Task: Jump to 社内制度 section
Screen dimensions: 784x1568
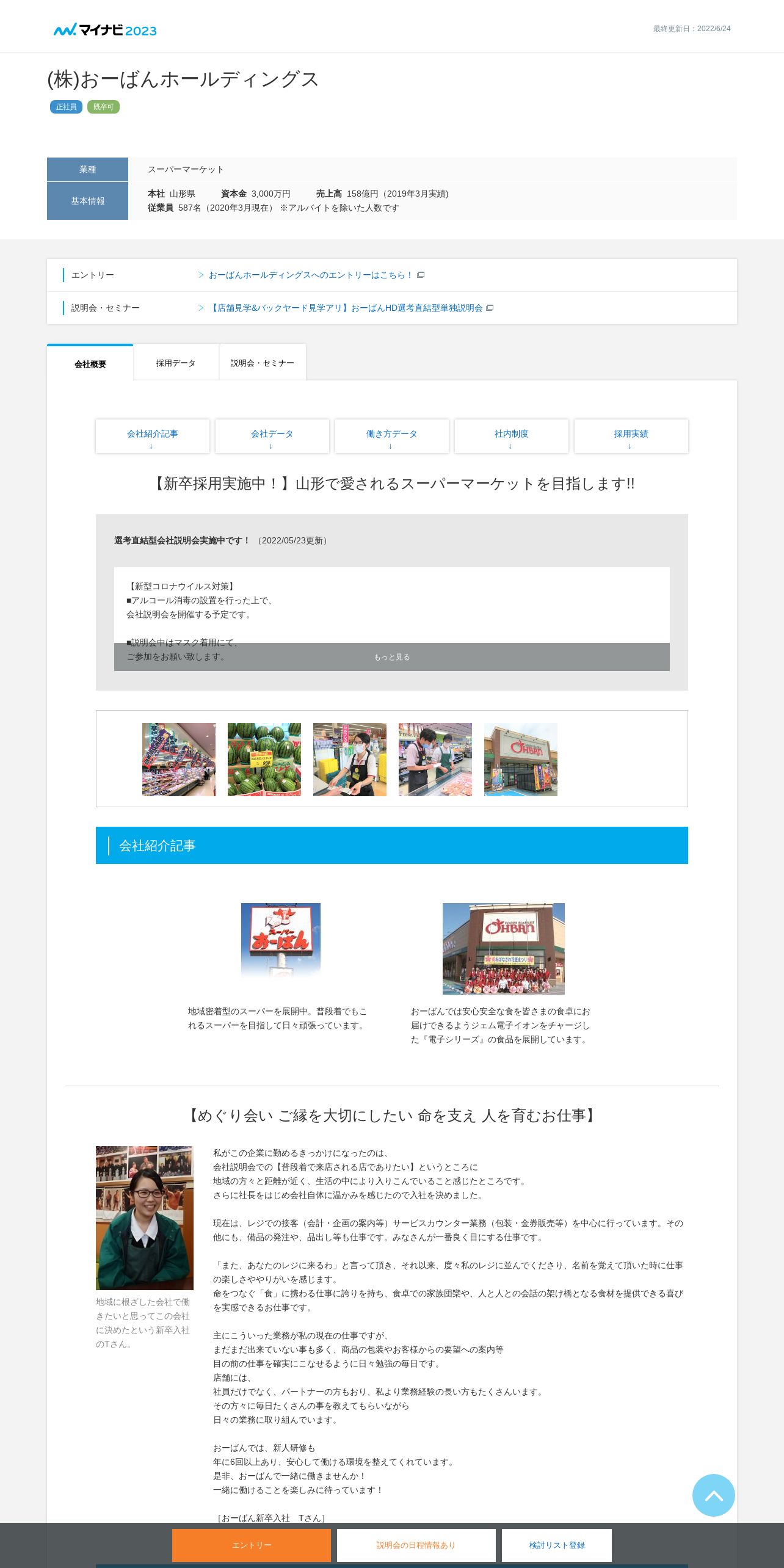Action: click(512, 436)
